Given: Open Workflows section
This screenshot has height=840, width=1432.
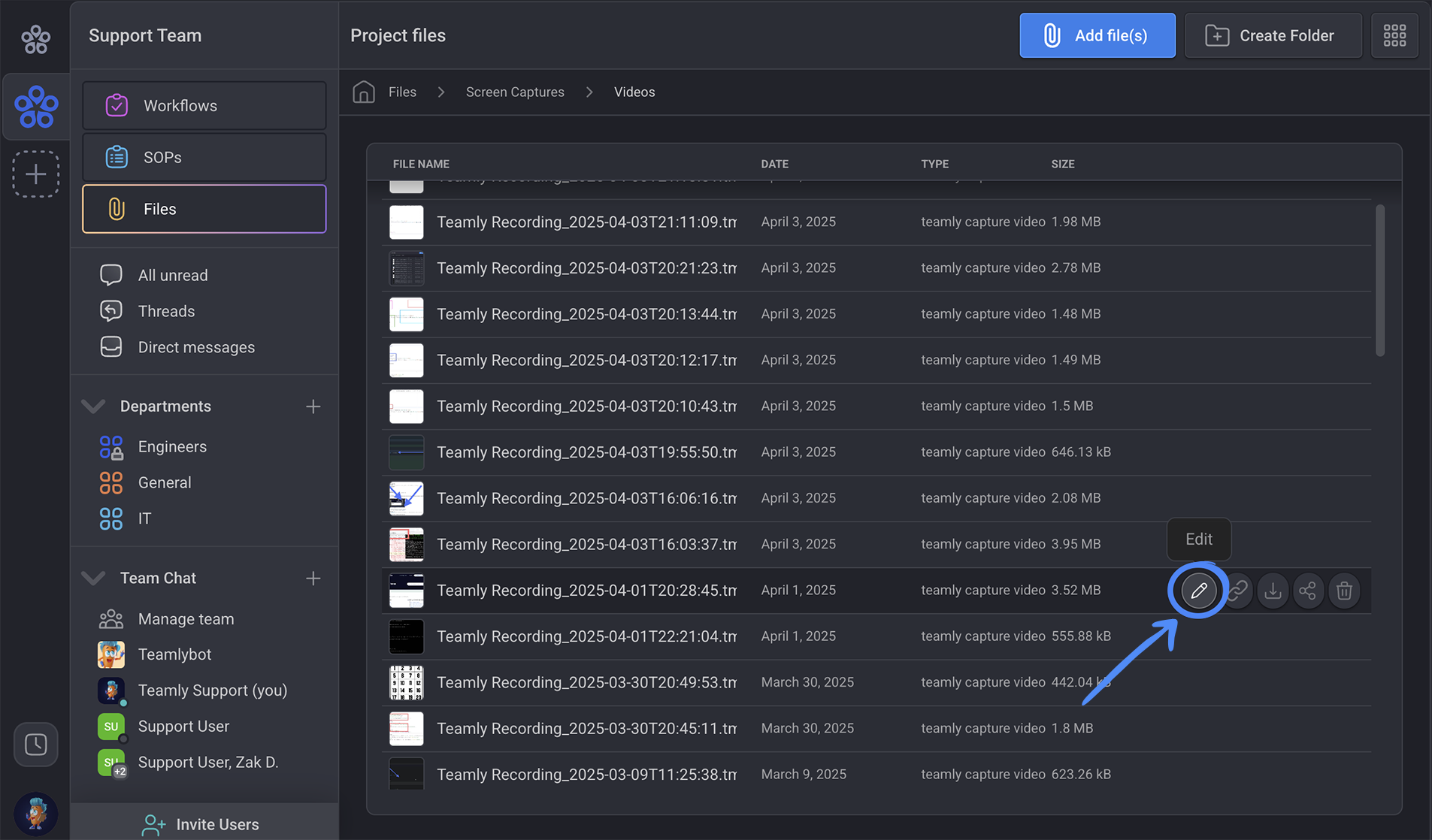Looking at the screenshot, I should (x=204, y=106).
